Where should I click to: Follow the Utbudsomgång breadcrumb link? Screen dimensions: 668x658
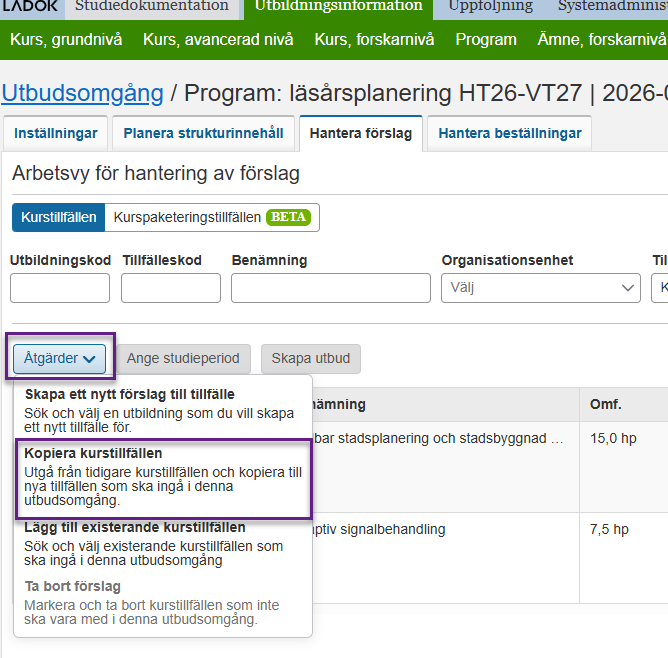(82, 93)
